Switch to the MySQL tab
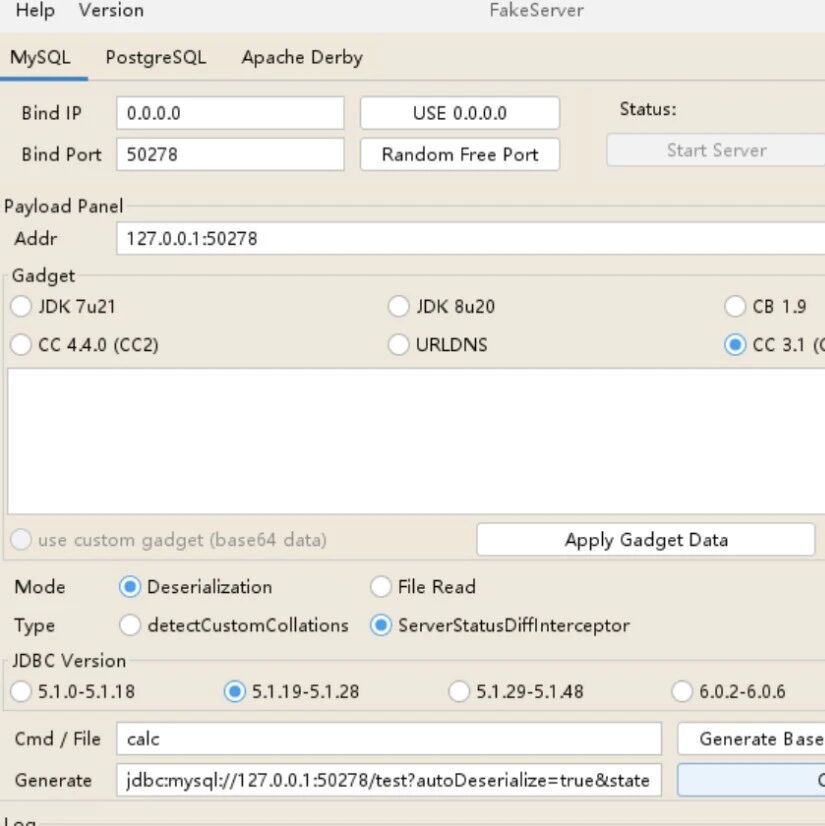This screenshot has width=825, height=826. [41, 57]
